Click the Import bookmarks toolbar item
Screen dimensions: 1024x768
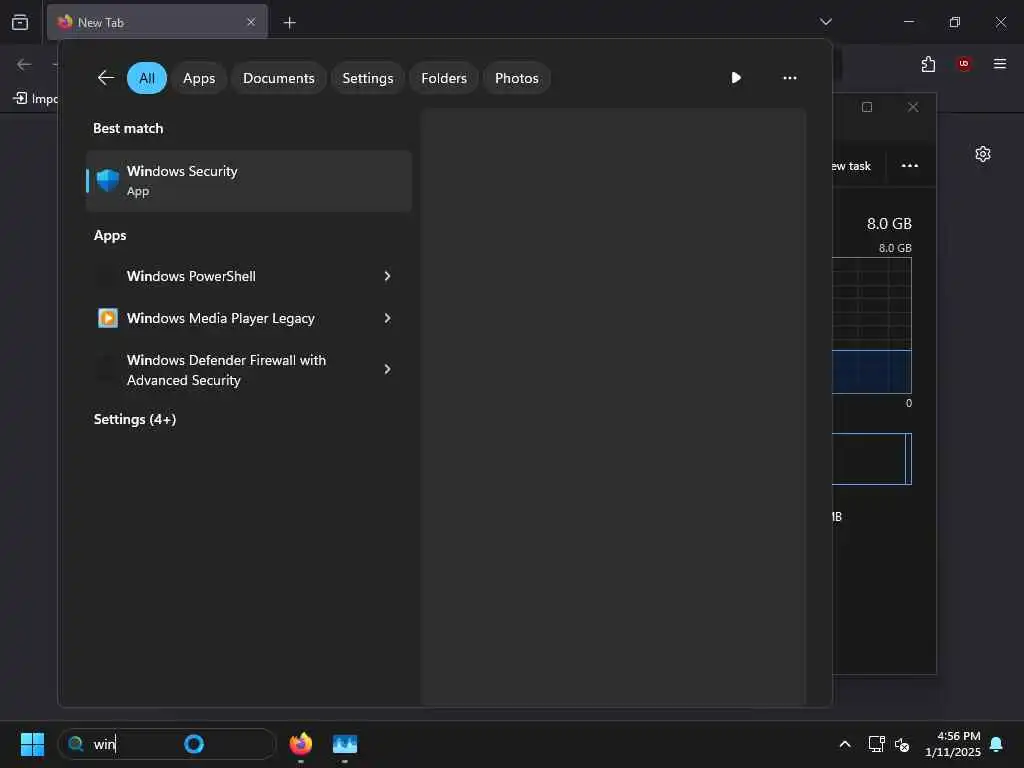pyautogui.click(x=36, y=99)
